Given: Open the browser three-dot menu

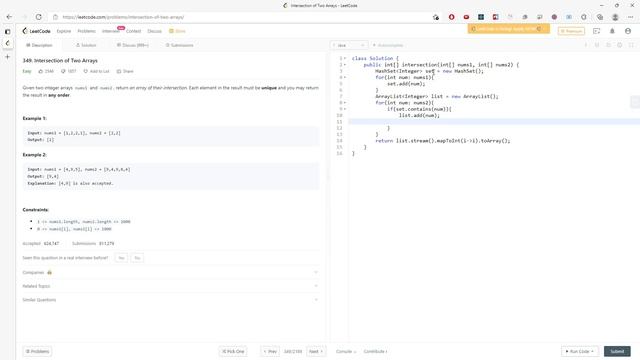Looking at the screenshot, I should tap(630, 17).
